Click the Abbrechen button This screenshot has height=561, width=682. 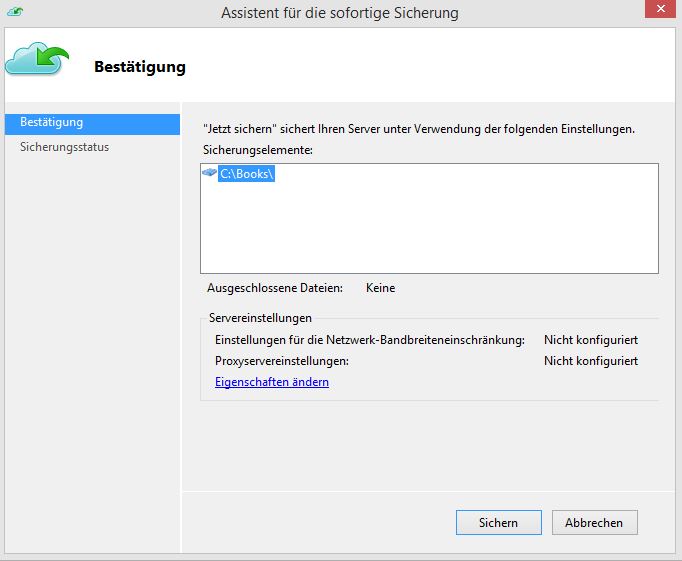tap(594, 522)
